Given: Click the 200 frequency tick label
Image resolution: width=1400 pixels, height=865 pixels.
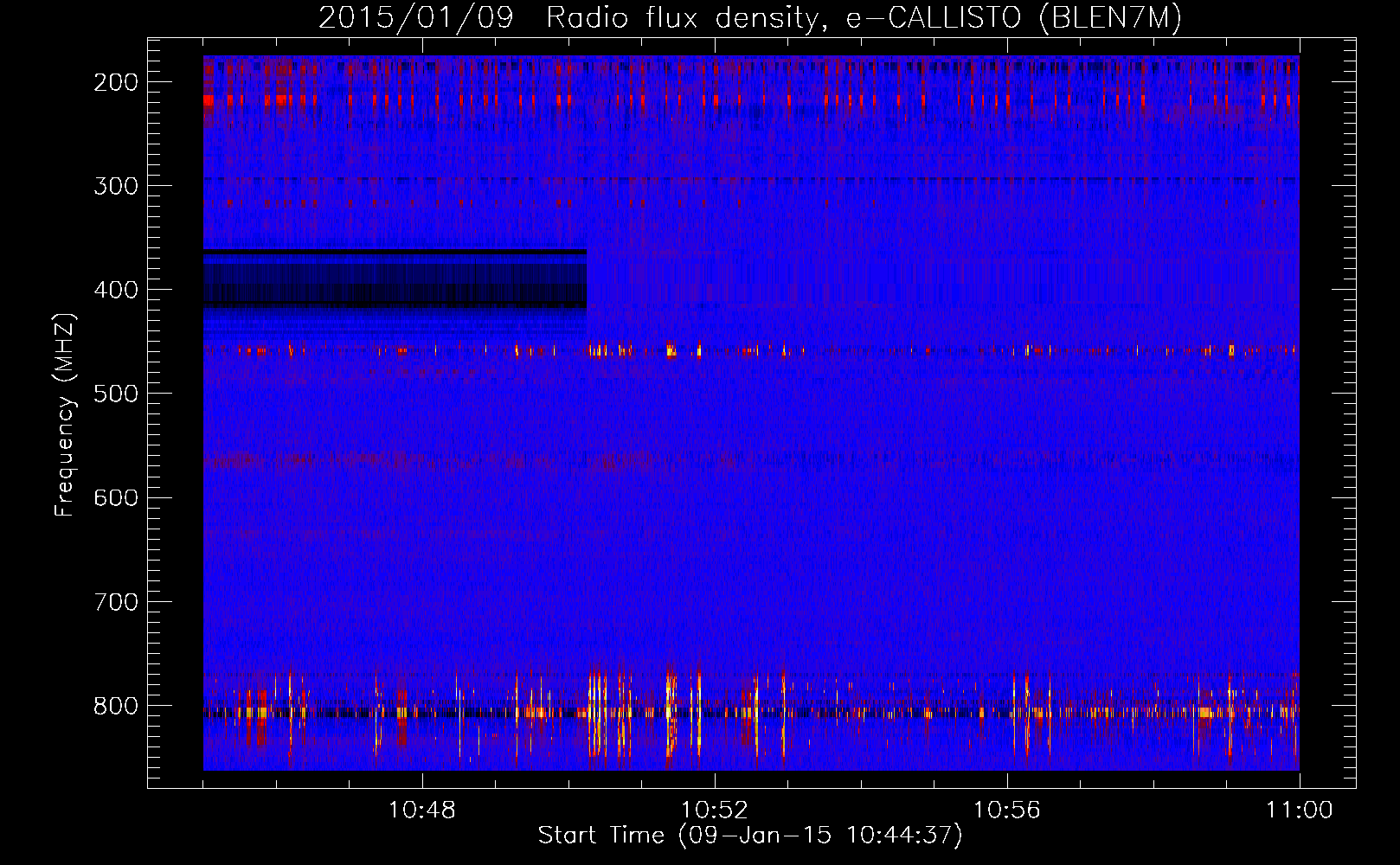Looking at the screenshot, I should tap(116, 82).
